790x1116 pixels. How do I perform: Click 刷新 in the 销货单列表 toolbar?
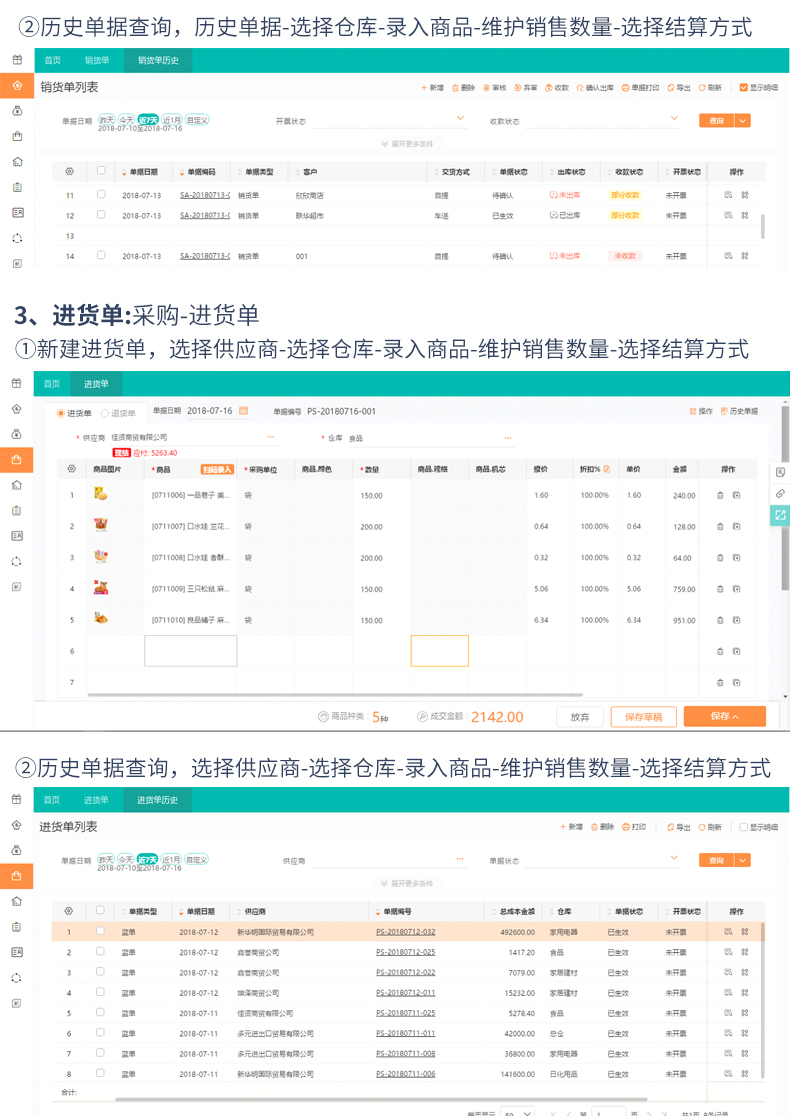coord(710,88)
